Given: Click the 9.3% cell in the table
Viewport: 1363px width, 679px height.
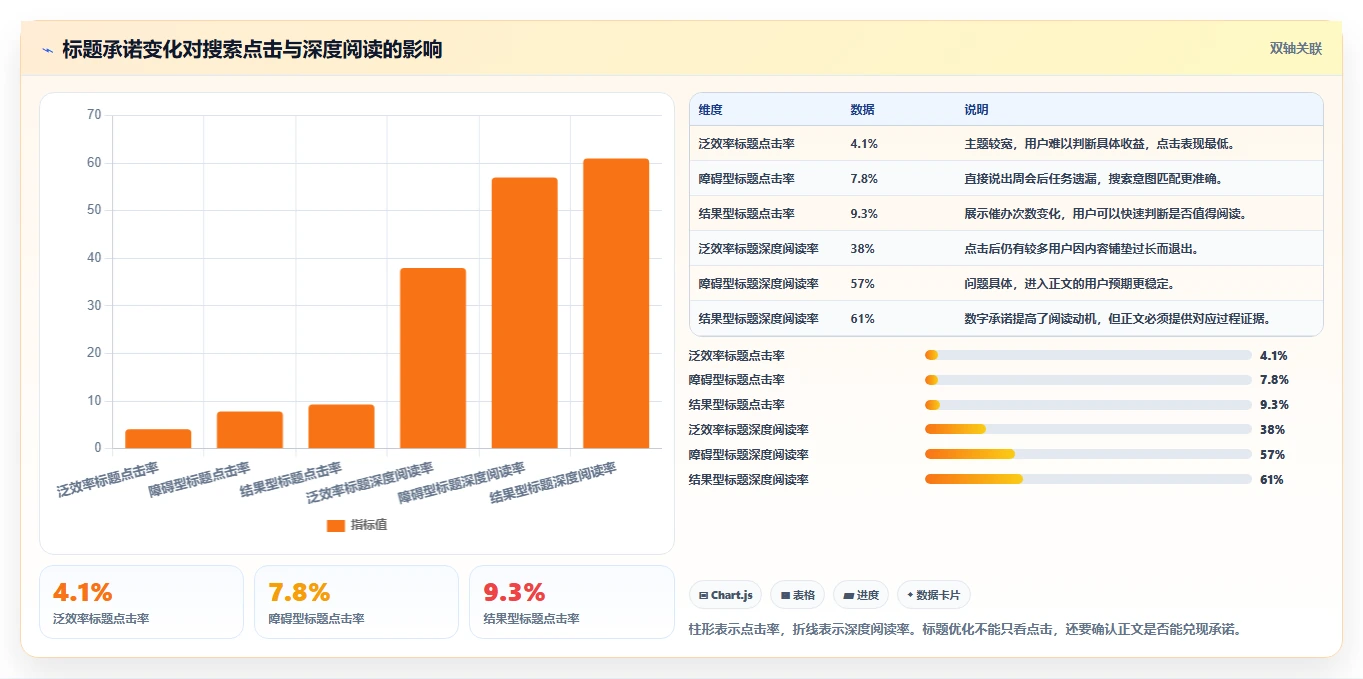Looking at the screenshot, I should point(864,214).
